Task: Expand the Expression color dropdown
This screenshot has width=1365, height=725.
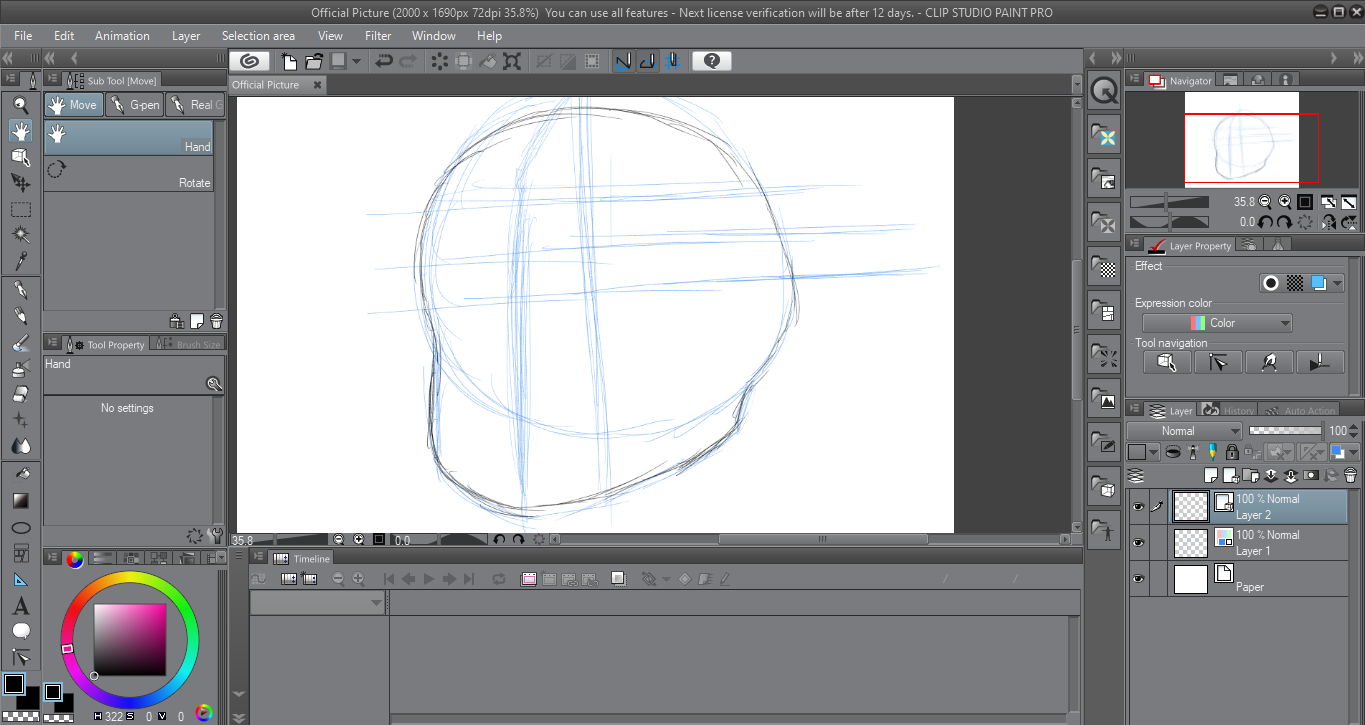Action: (x=1217, y=323)
